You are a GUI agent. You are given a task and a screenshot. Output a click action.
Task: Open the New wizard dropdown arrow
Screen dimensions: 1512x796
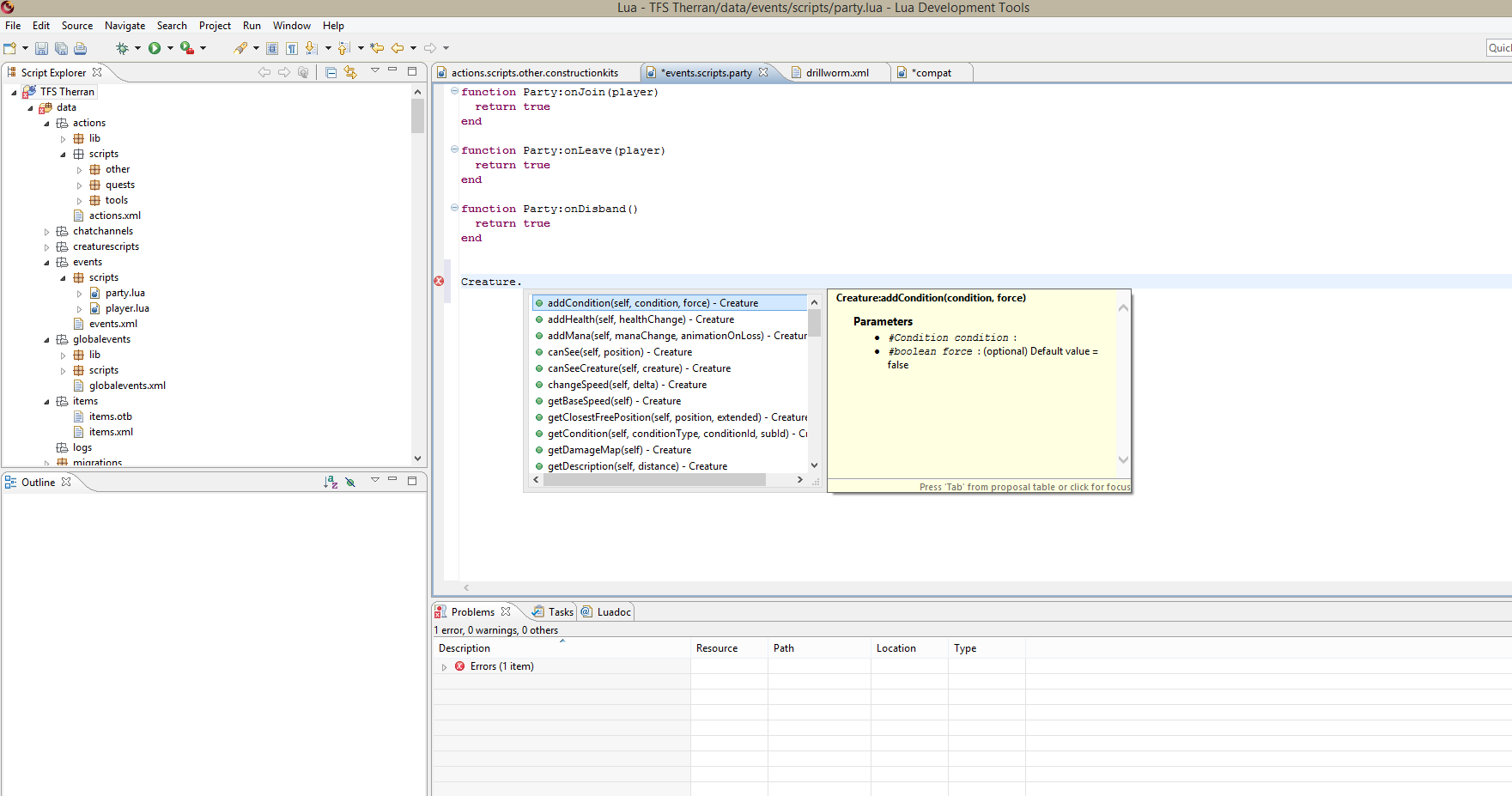pos(25,48)
